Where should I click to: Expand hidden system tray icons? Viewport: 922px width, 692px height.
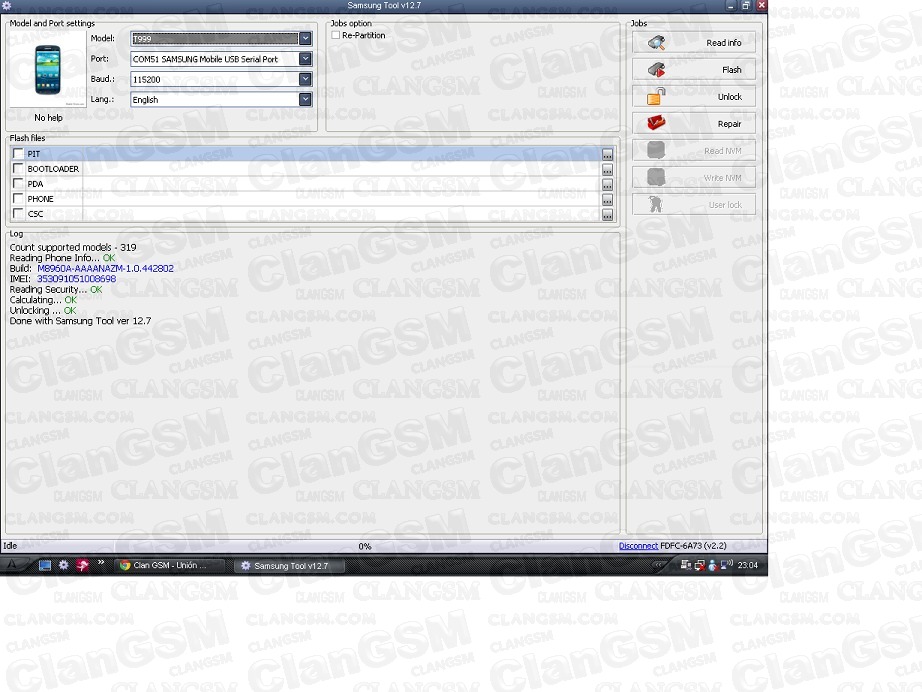659,565
